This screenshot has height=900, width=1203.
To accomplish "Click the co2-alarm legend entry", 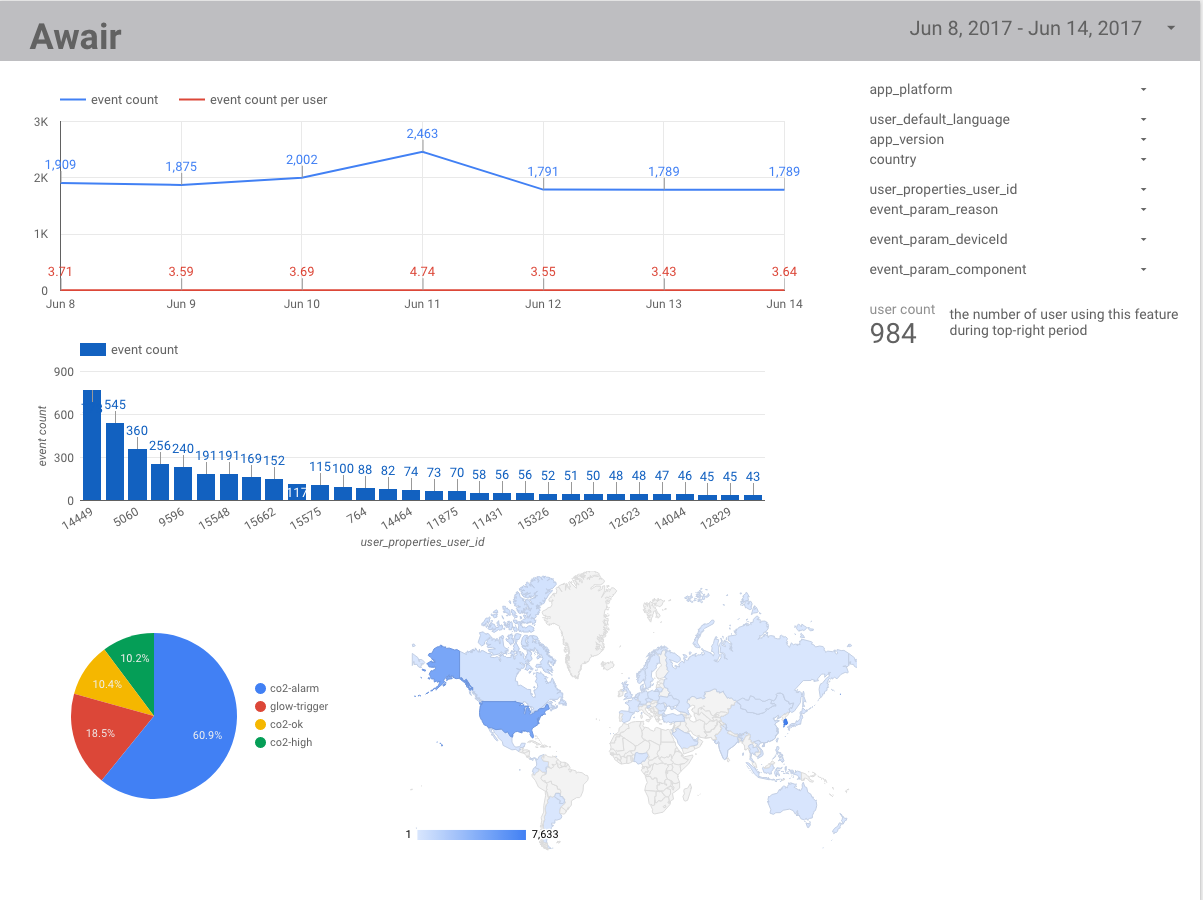I will (285, 688).
